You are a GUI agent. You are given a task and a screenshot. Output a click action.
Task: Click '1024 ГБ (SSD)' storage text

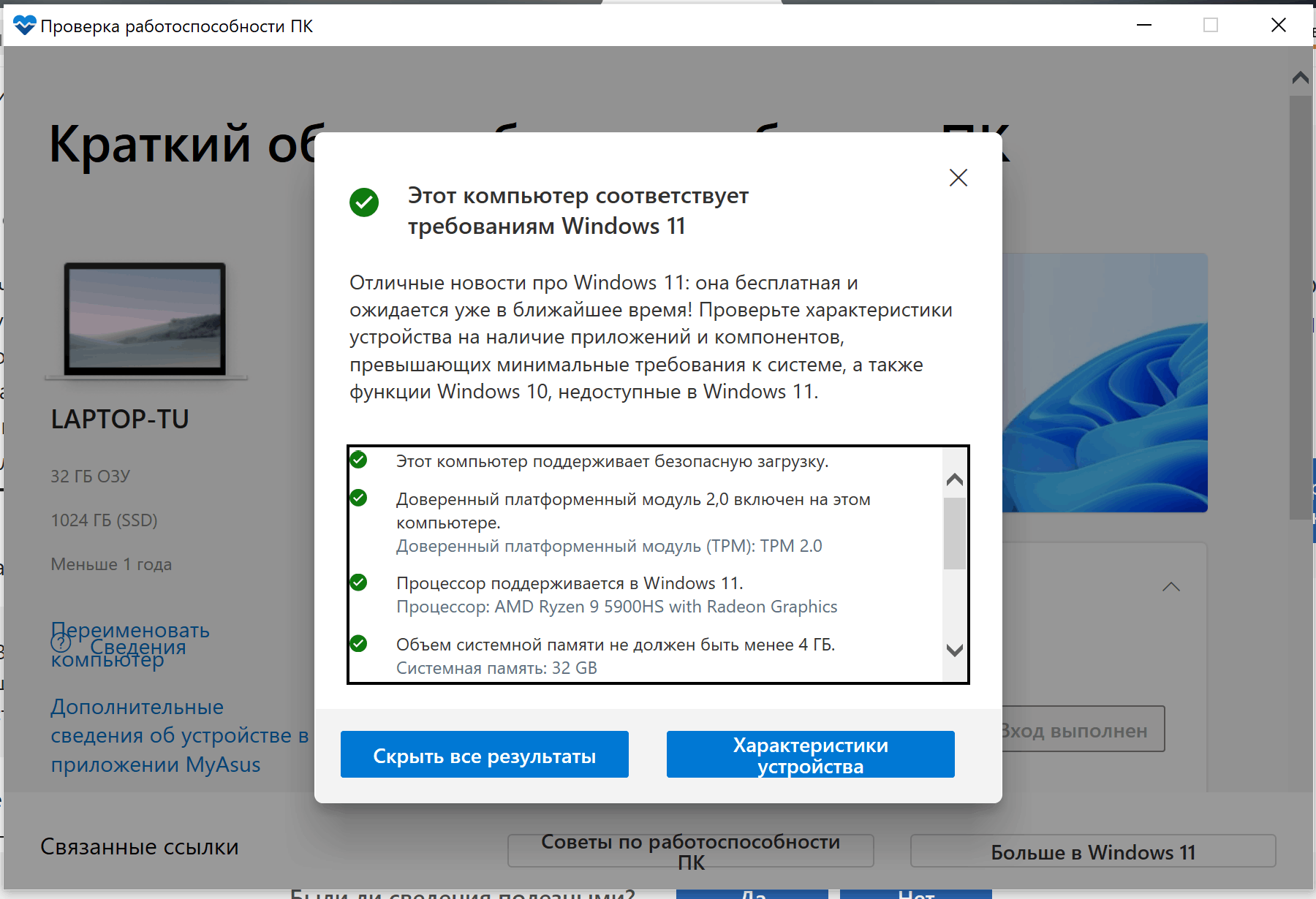click(x=104, y=520)
